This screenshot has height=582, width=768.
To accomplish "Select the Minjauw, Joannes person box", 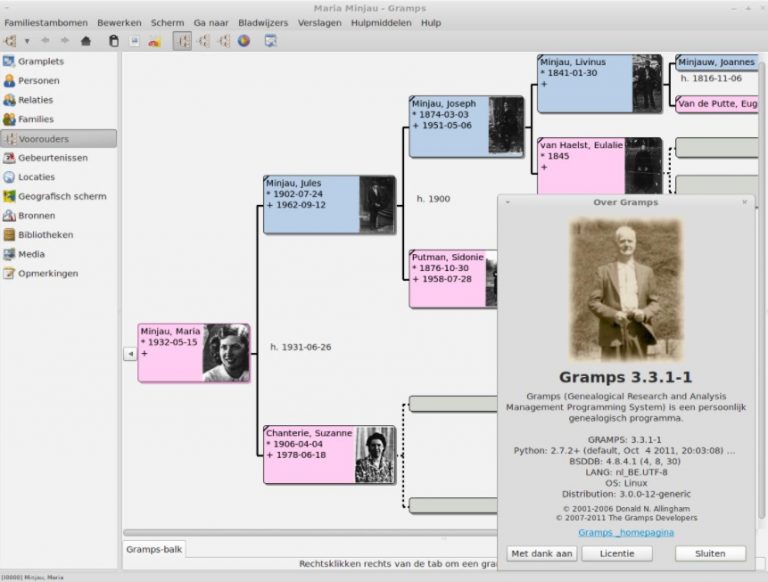I will click(717, 62).
